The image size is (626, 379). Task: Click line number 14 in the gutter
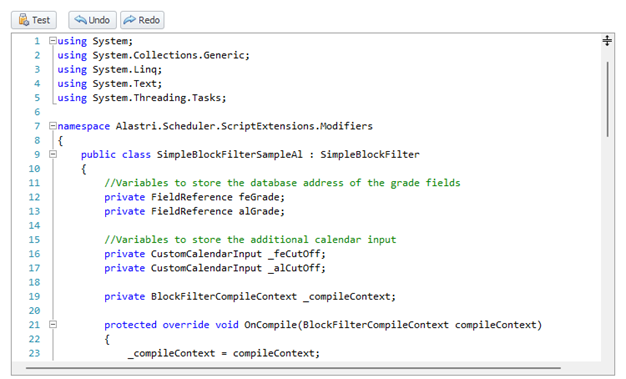click(34, 226)
